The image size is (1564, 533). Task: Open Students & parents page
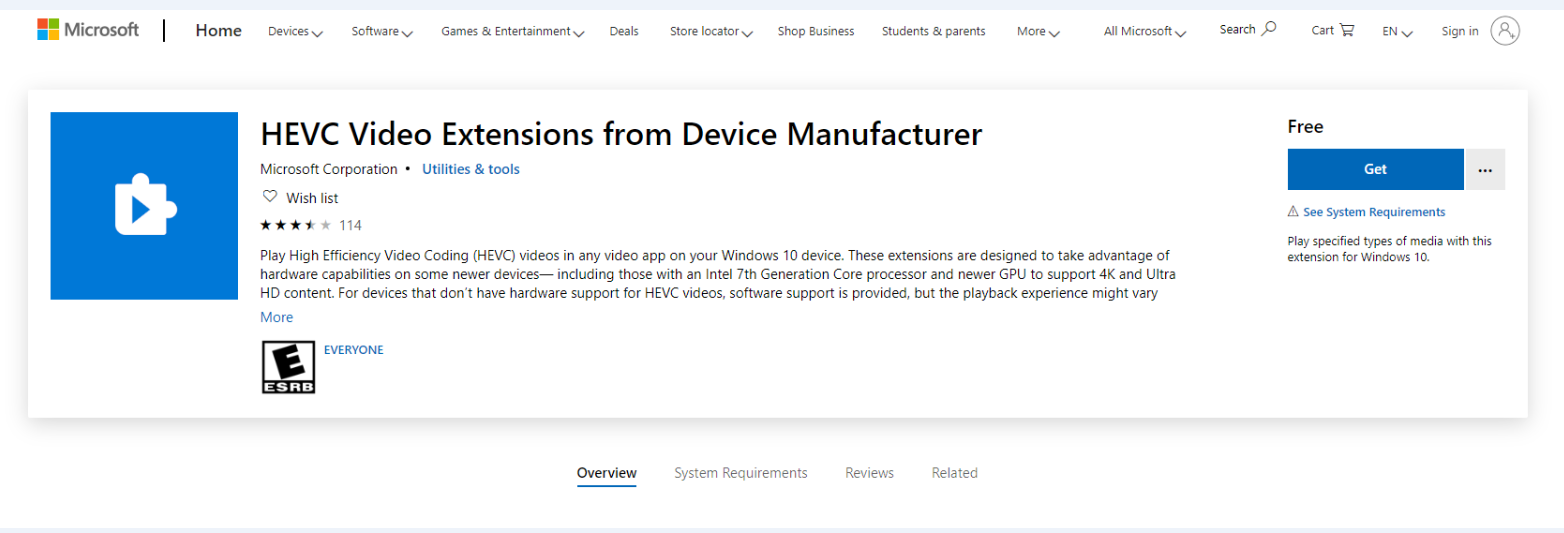coord(933,31)
